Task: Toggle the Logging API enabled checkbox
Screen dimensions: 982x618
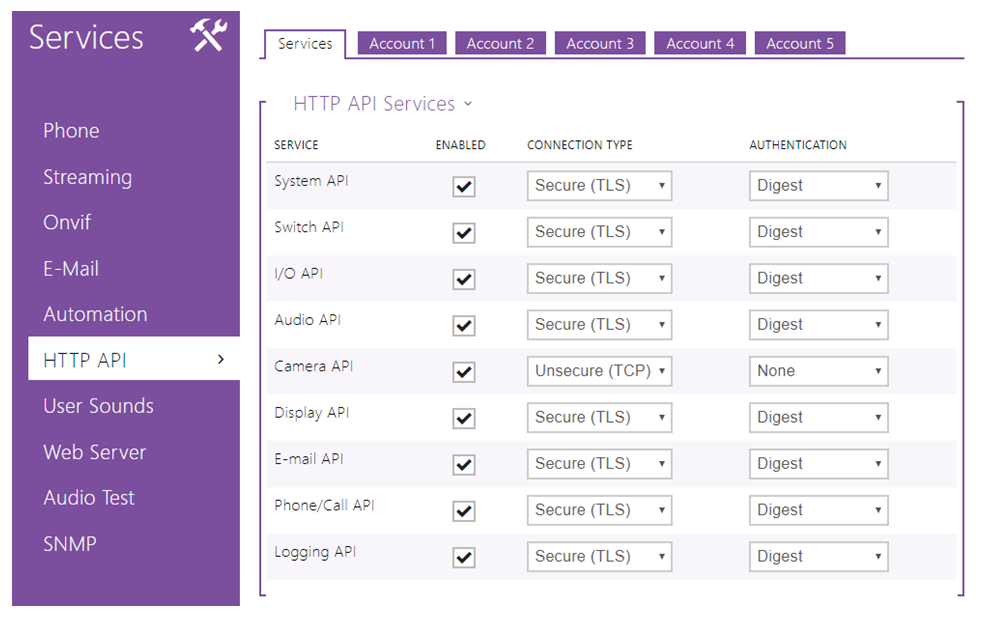Action: (x=464, y=557)
